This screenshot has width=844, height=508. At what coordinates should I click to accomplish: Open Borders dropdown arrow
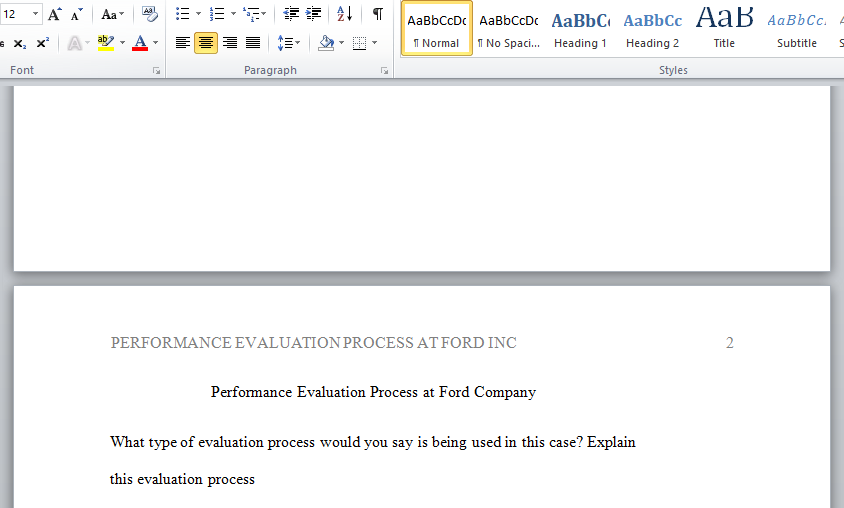coord(375,43)
